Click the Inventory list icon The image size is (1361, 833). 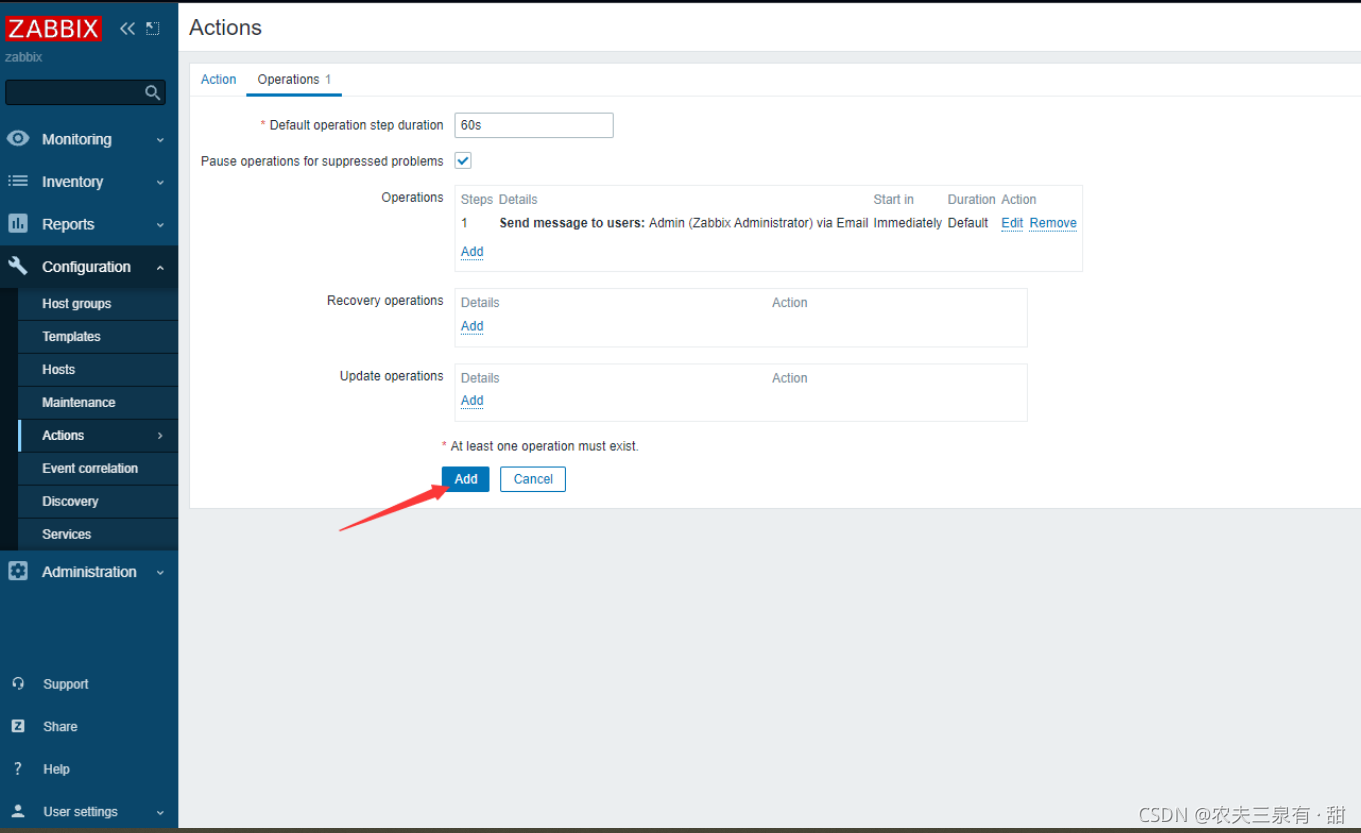(x=18, y=181)
